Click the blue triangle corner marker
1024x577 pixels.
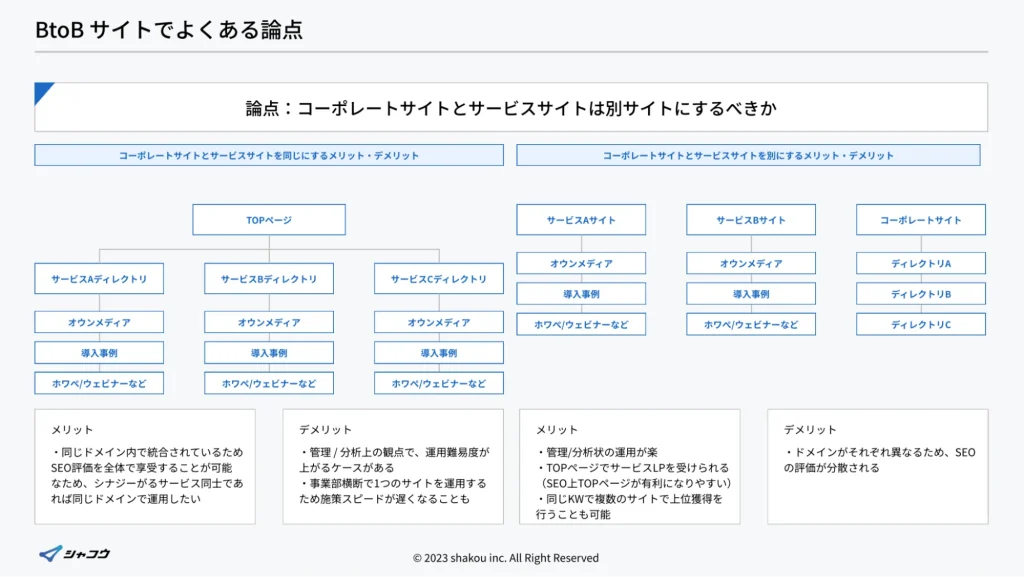tap(42, 91)
